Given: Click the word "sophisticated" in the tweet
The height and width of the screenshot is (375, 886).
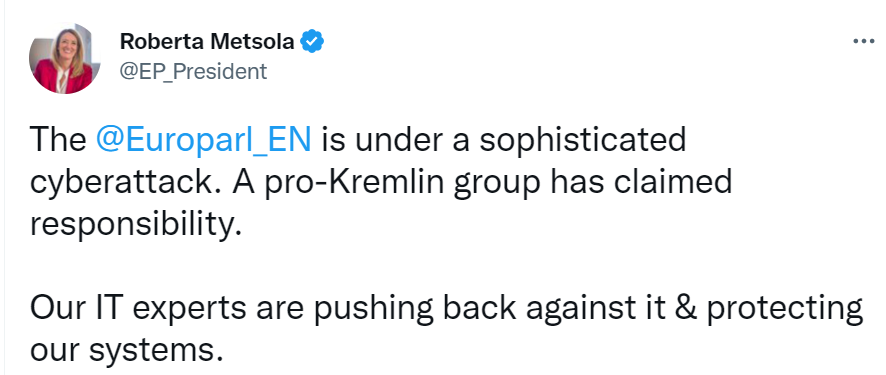Looking at the screenshot, I should click(x=583, y=141).
